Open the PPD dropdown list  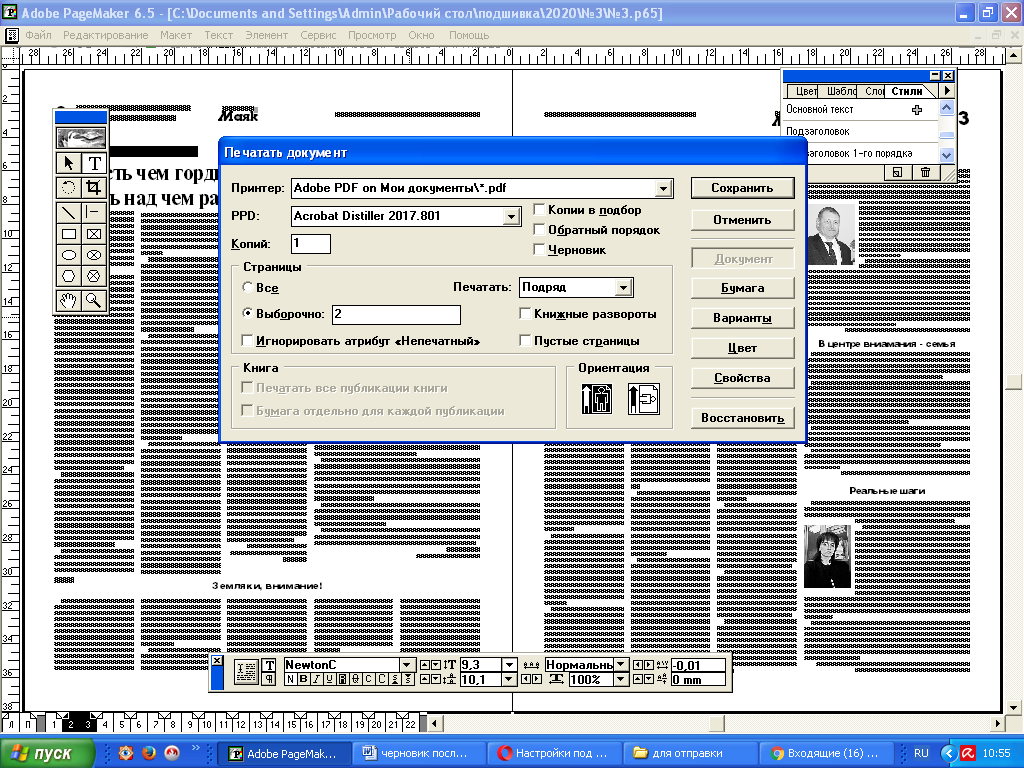point(511,217)
